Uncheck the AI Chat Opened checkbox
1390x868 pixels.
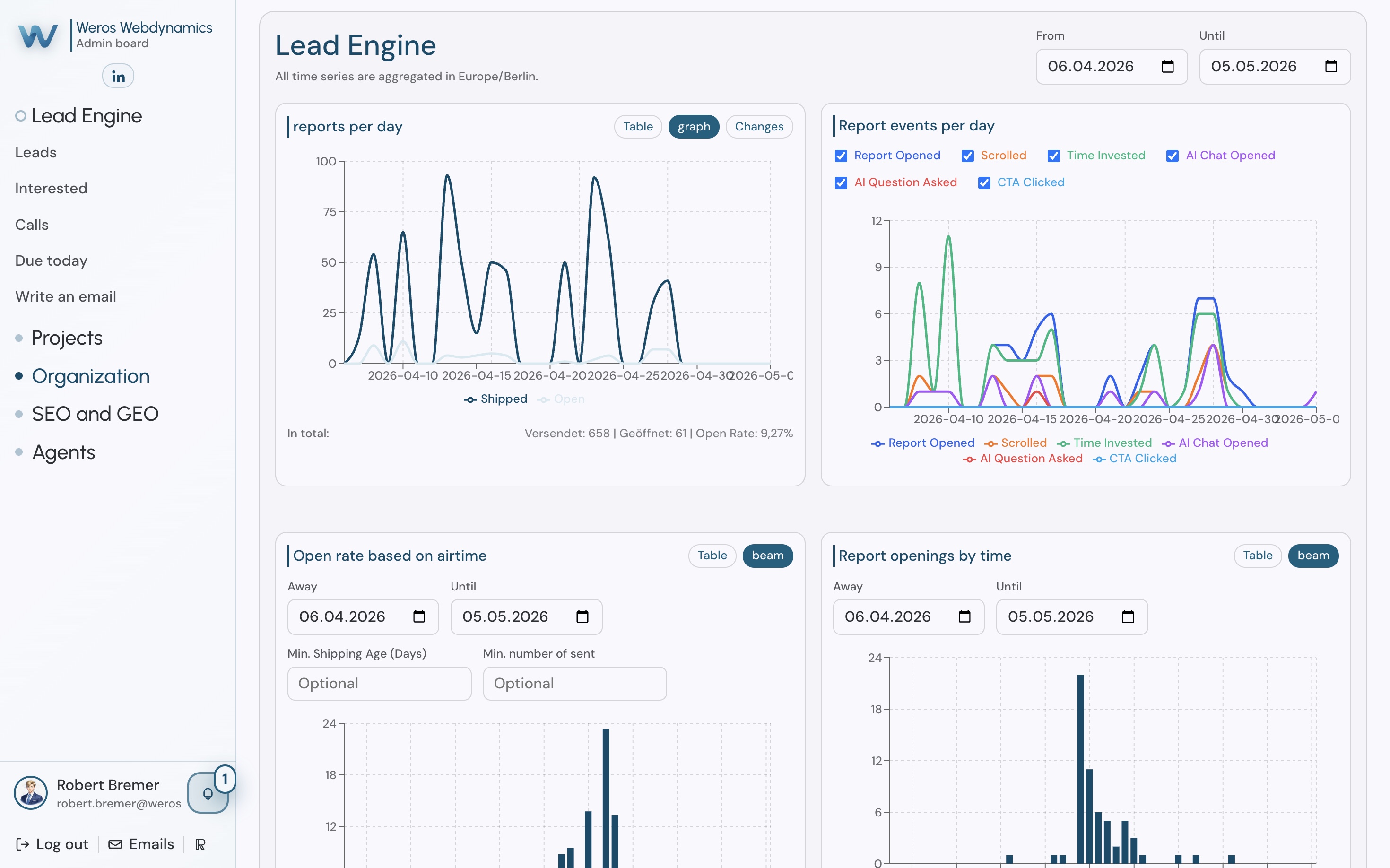point(1173,156)
